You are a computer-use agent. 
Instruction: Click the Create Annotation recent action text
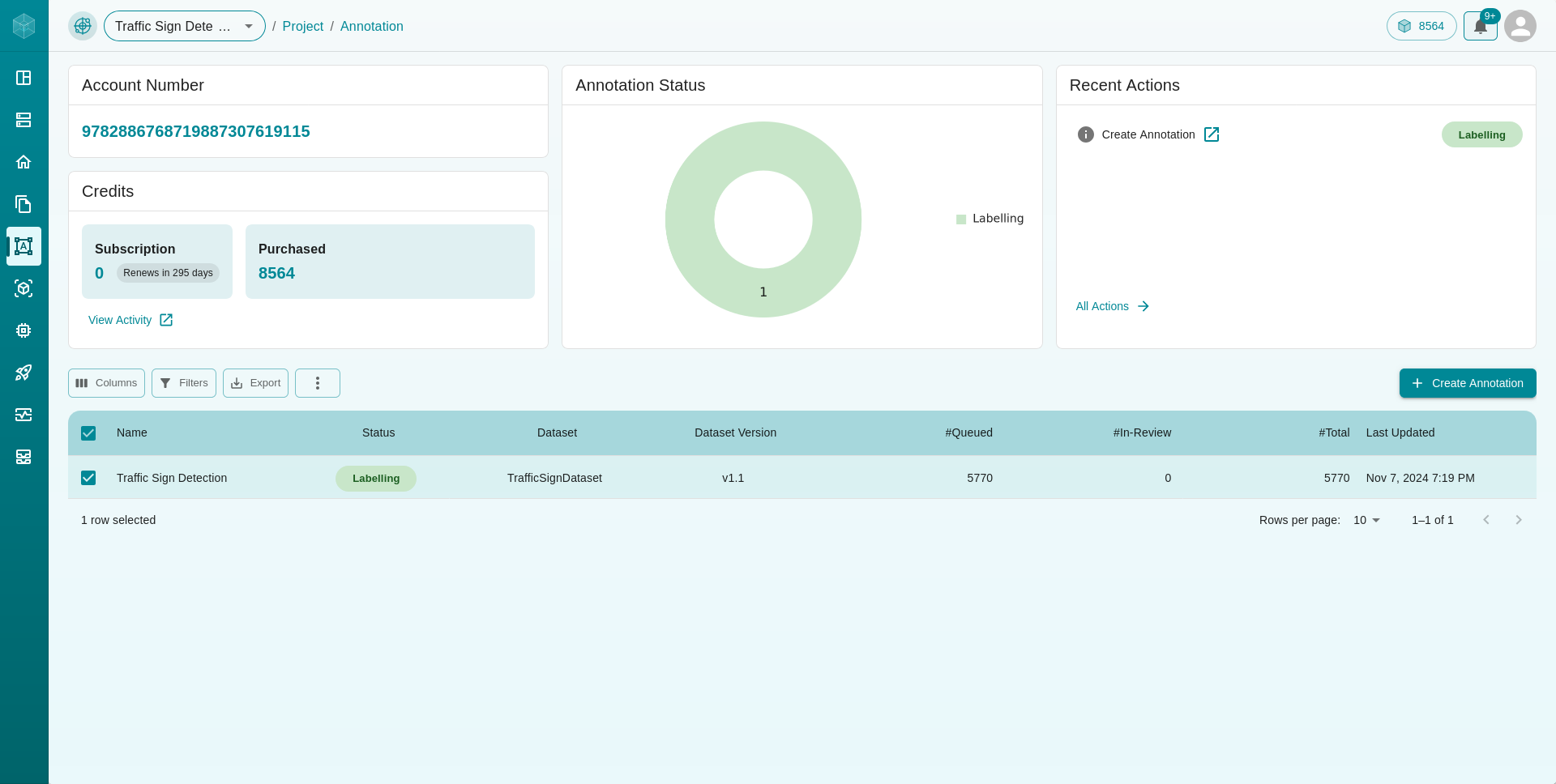[1148, 134]
